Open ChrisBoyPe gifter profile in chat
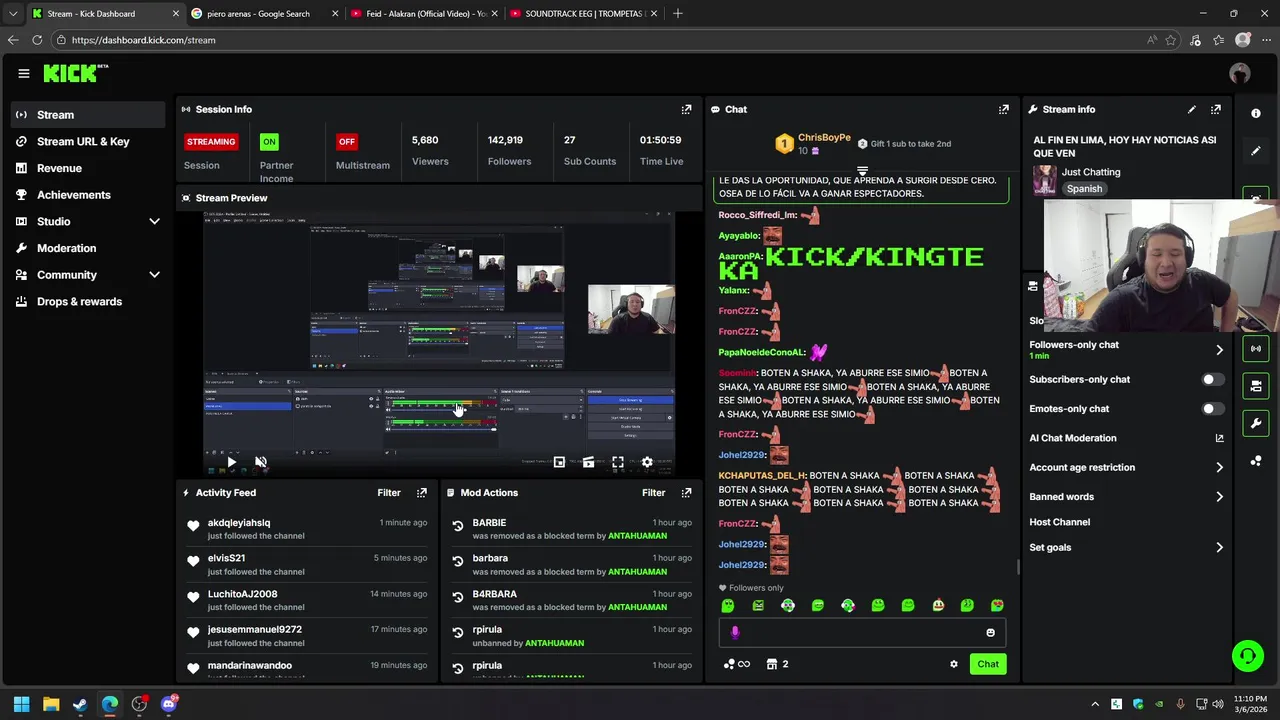Image resolution: width=1280 pixels, height=720 pixels. click(824, 138)
